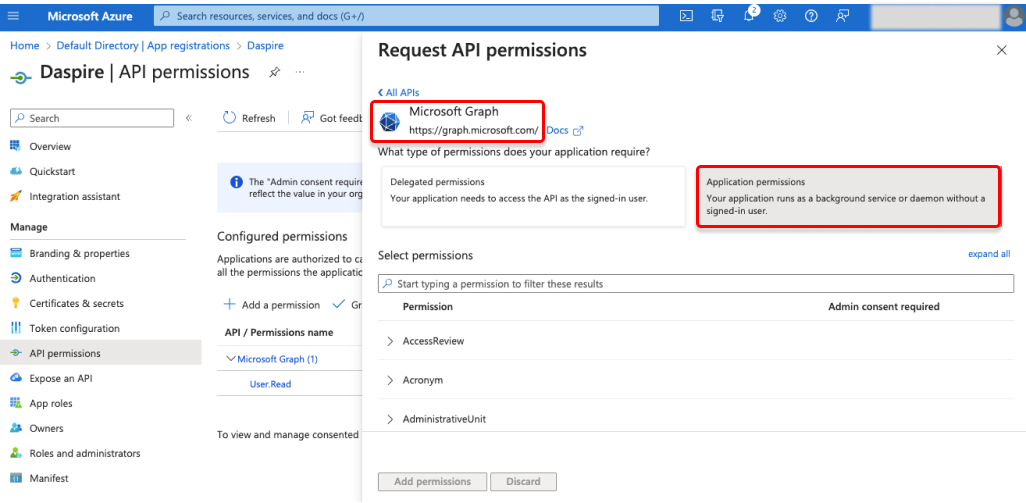Choose Application permissions card
Screen dimensions: 1026x503
(848, 196)
